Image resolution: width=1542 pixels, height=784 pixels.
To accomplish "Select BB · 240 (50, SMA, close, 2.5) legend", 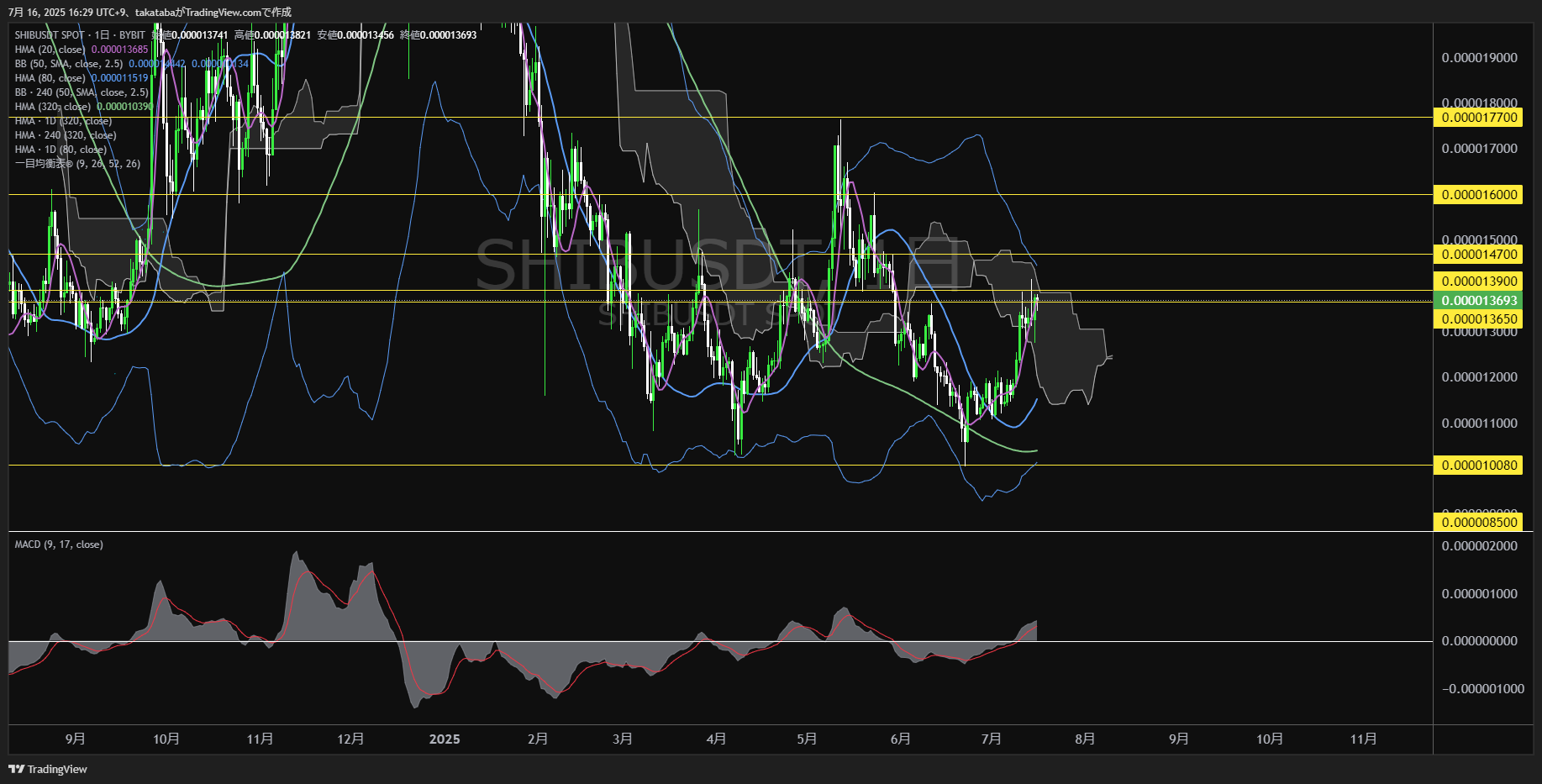I will coord(82,92).
